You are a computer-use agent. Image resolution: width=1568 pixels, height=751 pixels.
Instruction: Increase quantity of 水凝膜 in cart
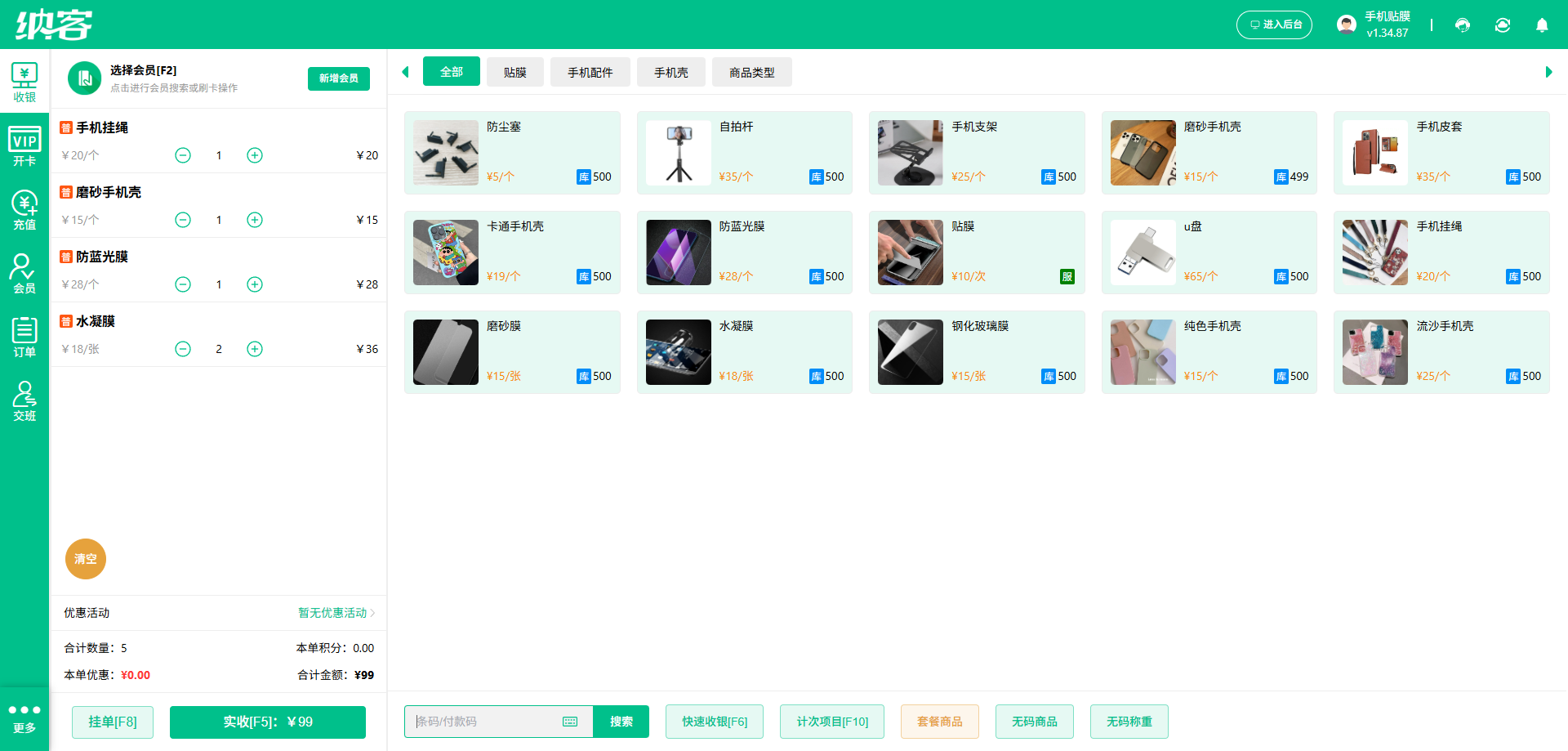pos(255,349)
